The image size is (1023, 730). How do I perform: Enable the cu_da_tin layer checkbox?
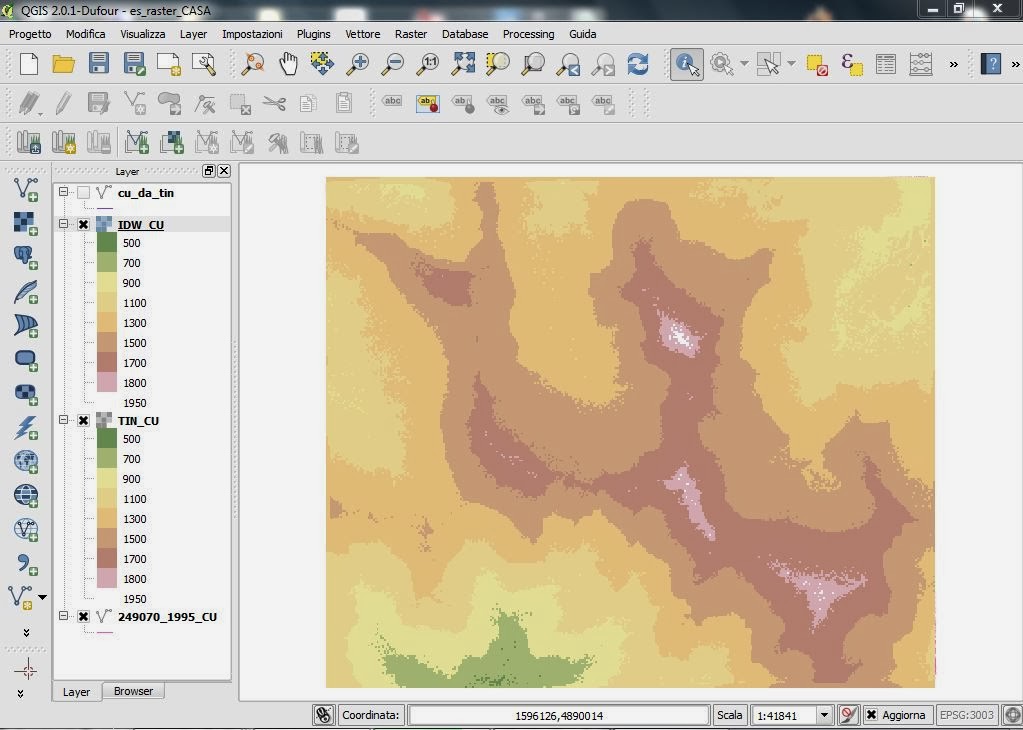point(83,193)
